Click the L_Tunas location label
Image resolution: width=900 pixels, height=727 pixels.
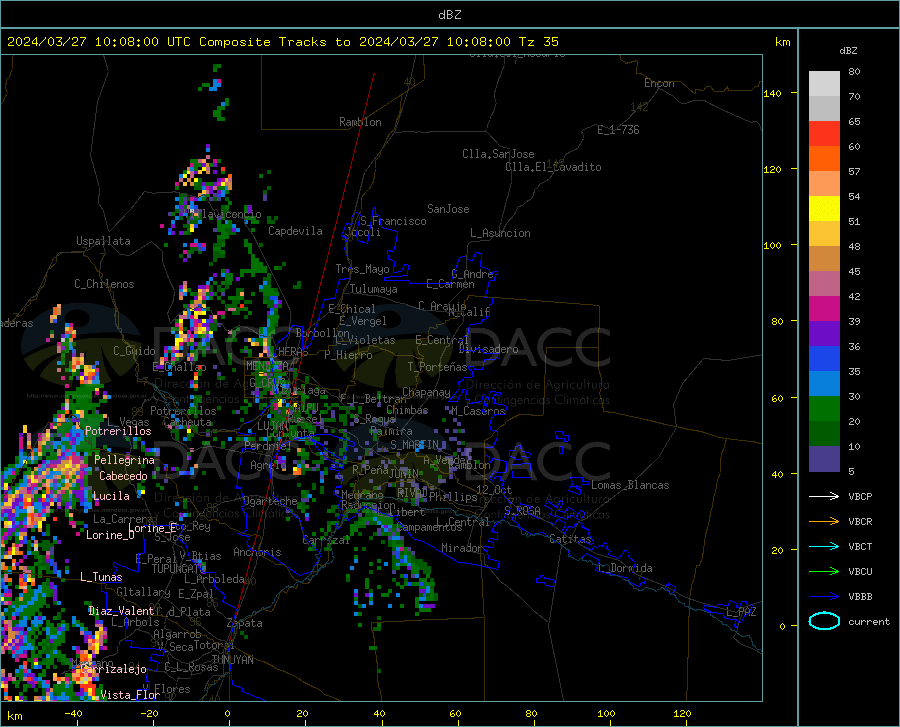[x=101, y=577]
